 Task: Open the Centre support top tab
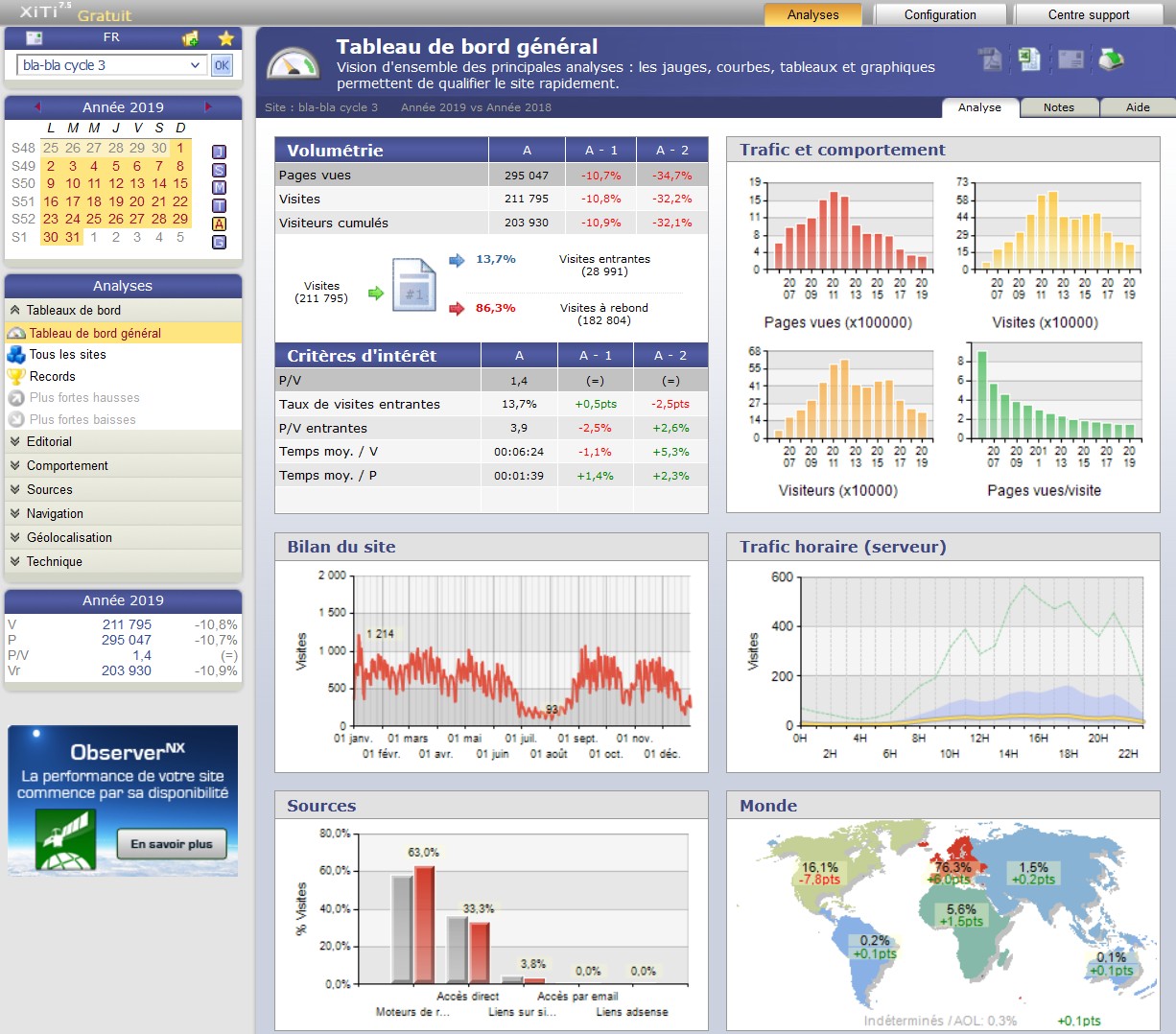pos(1089,14)
